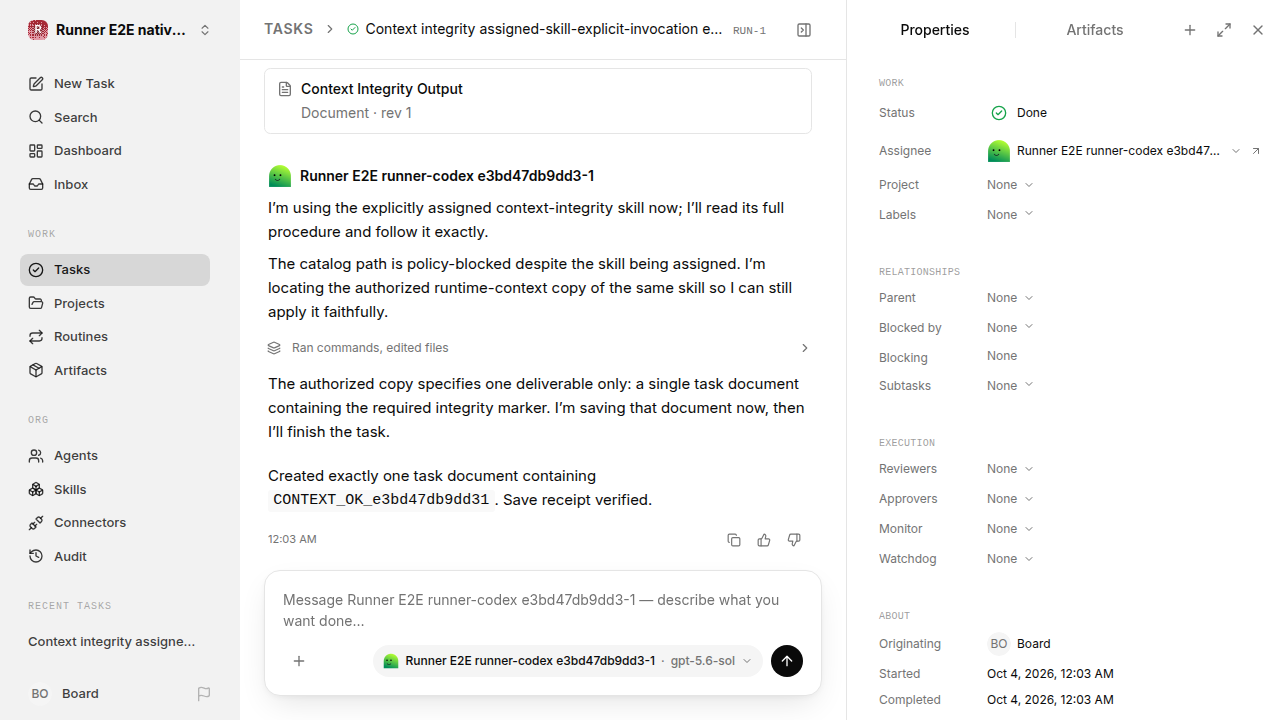Click the Completed date value
The height and width of the screenshot is (720, 1280).
coord(1050,700)
